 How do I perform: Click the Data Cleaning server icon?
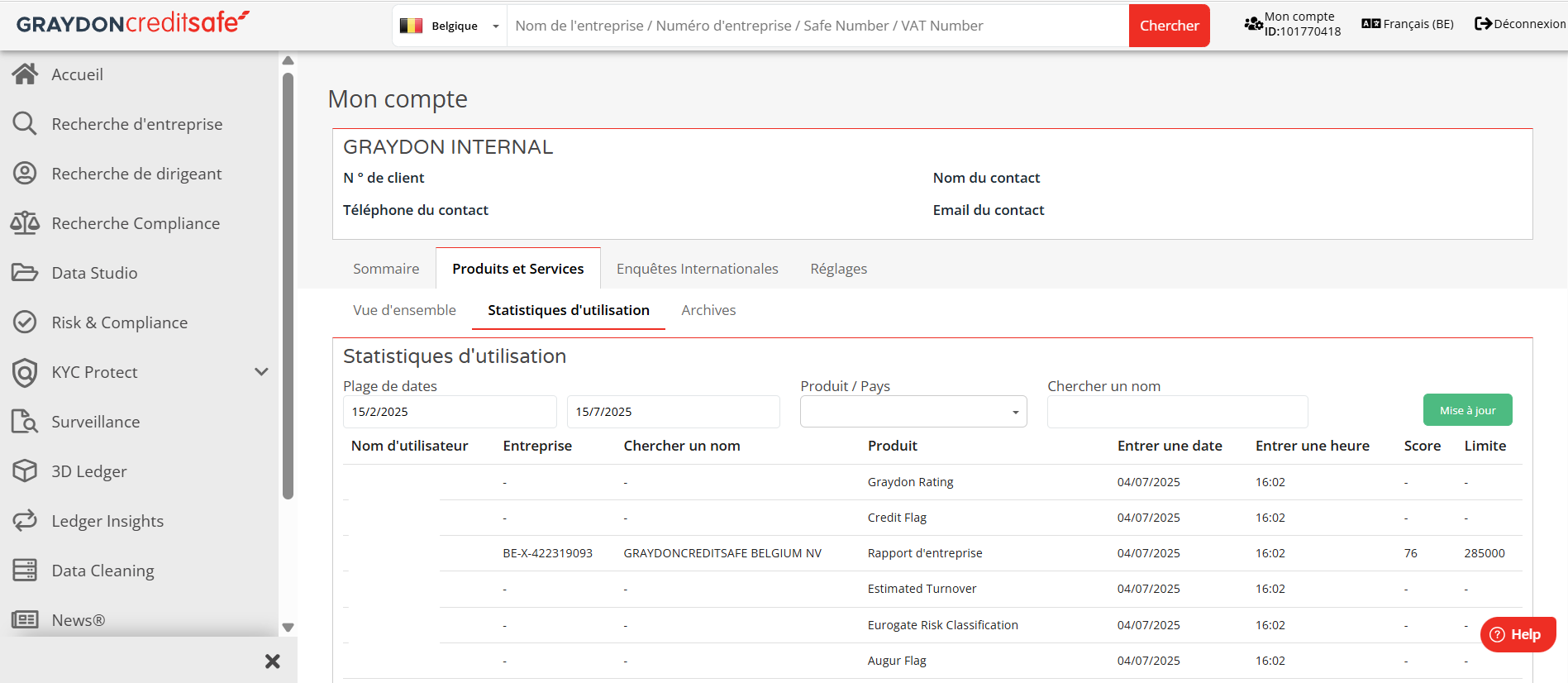point(25,571)
